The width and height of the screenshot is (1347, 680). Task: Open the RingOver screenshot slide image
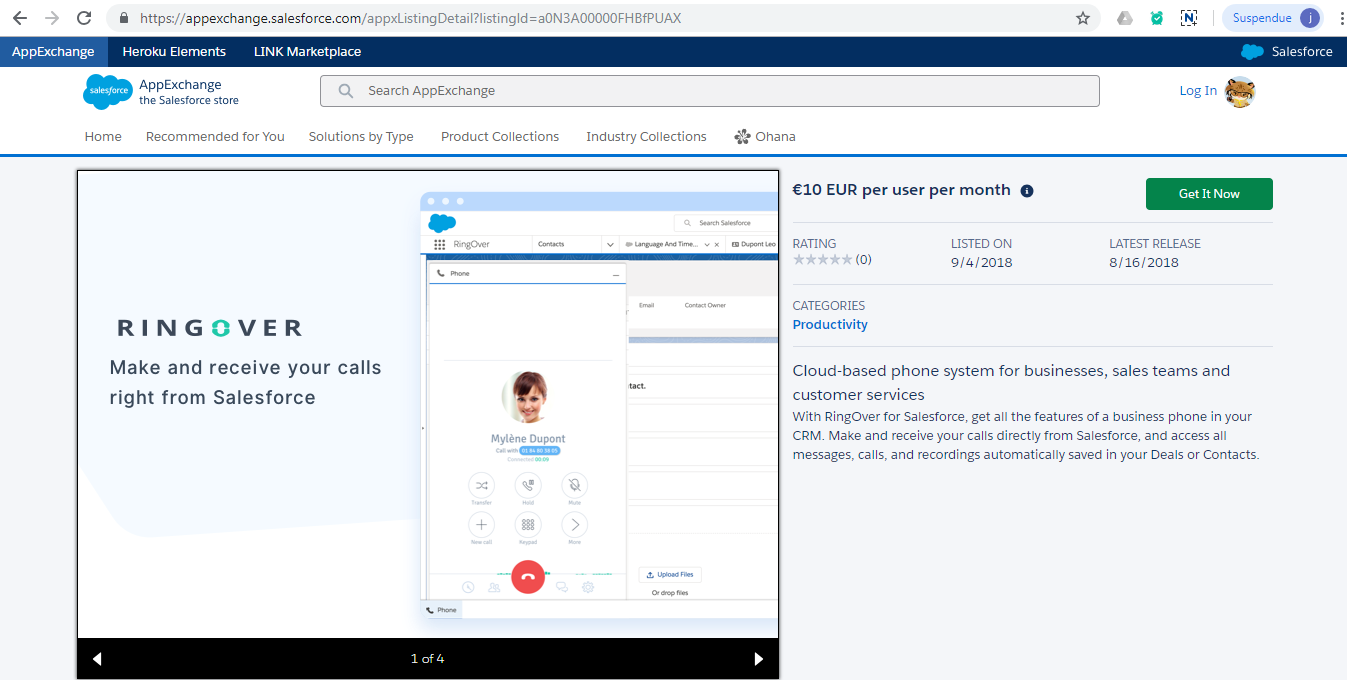[x=428, y=404]
